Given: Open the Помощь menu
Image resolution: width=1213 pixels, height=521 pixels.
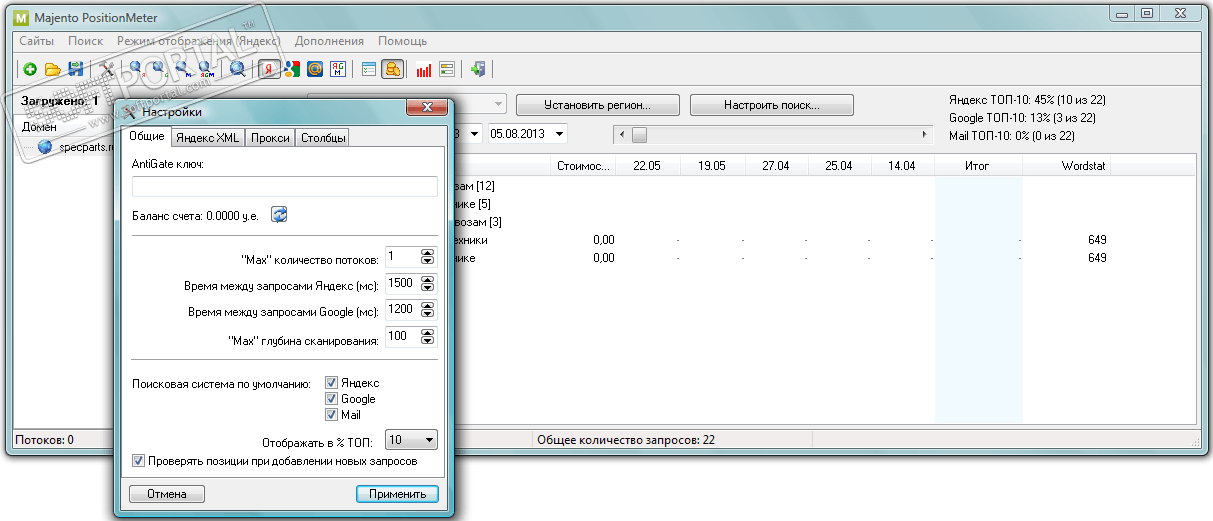Looking at the screenshot, I should point(402,41).
